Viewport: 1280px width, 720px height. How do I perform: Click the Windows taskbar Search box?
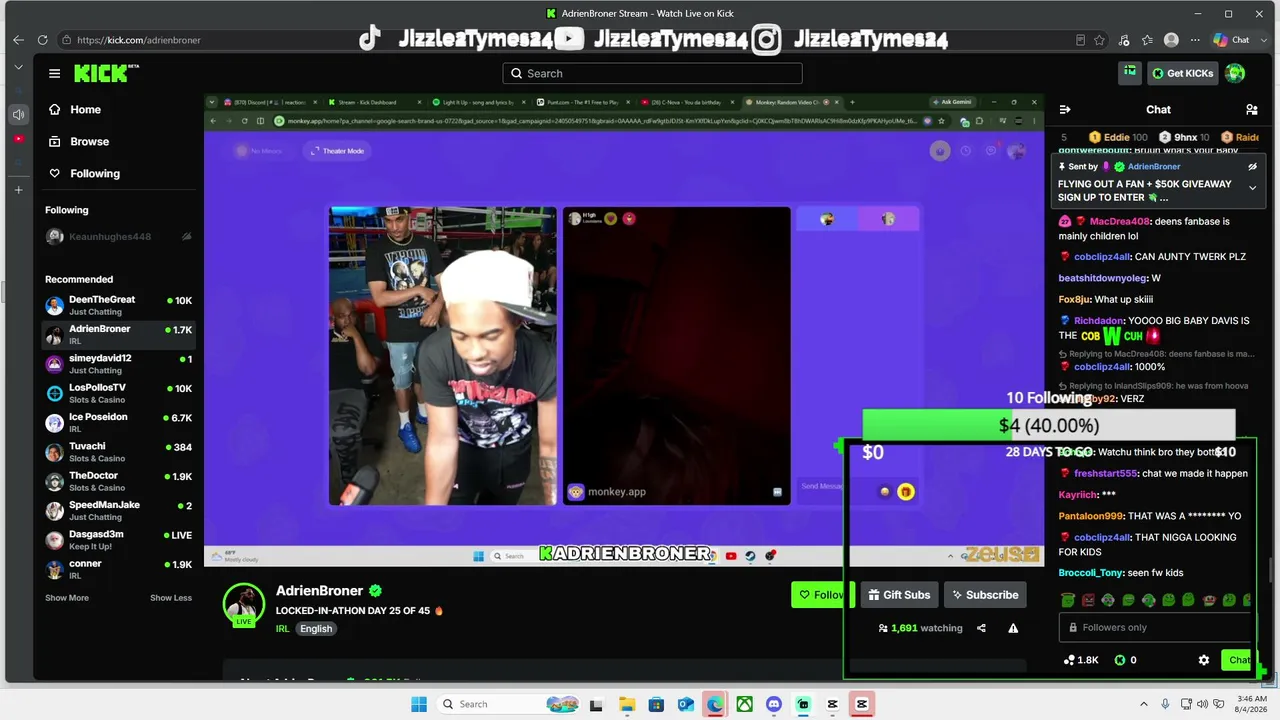[509, 704]
